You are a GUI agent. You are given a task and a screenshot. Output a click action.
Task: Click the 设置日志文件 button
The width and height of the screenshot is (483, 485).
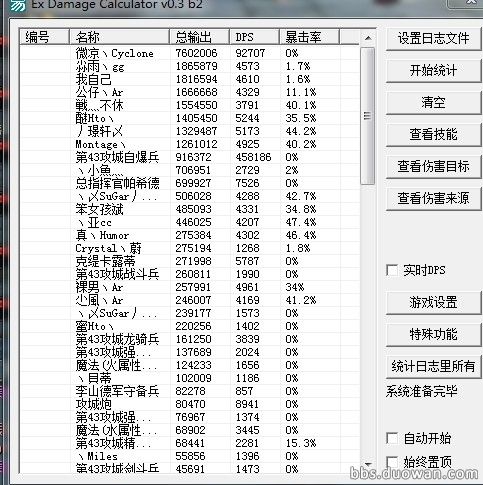tap(433, 39)
